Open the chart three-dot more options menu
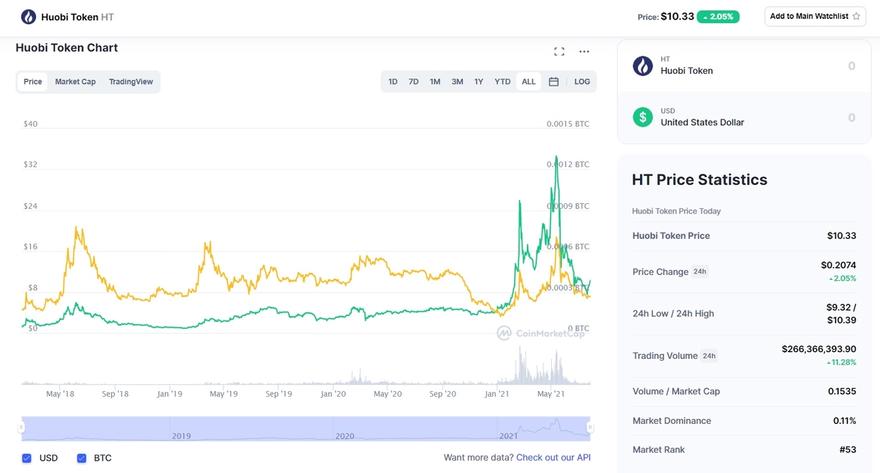Screen dimensions: 880x473 click(x=584, y=52)
